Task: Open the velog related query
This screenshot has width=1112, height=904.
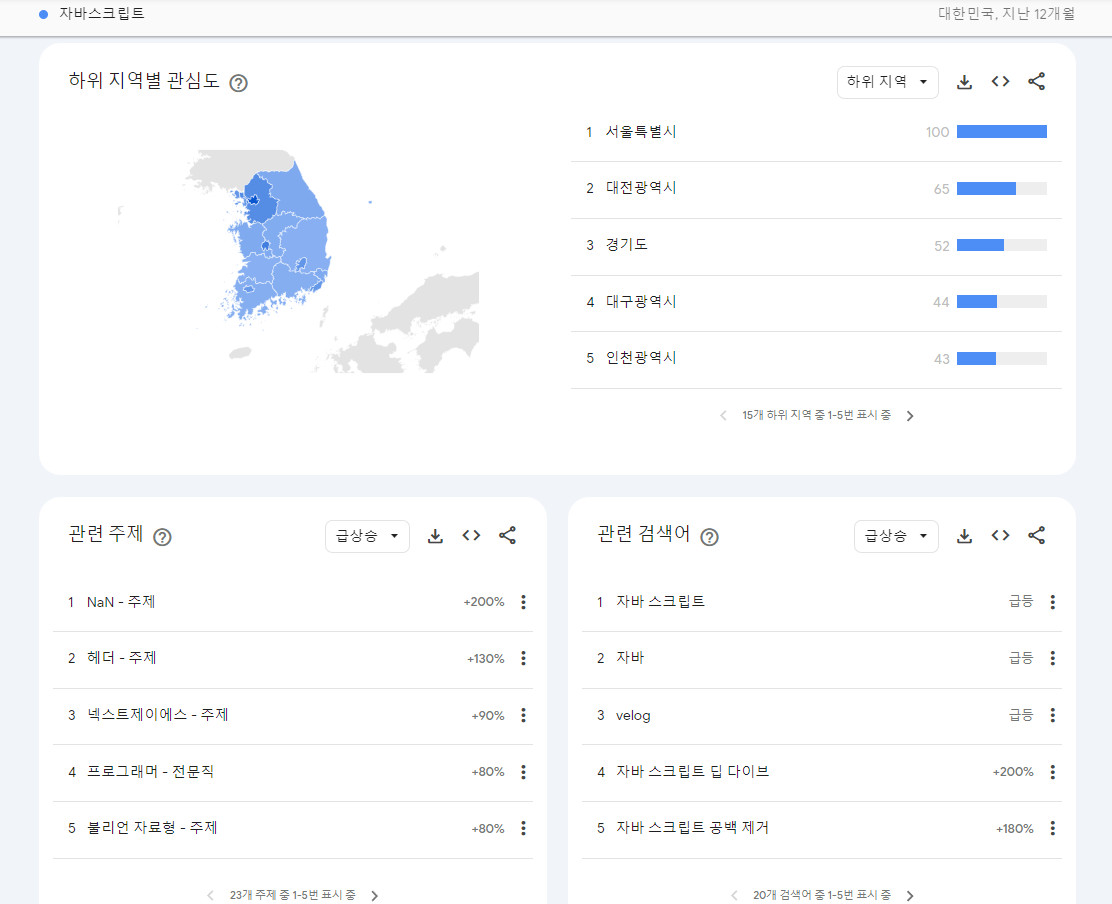Action: [633, 715]
